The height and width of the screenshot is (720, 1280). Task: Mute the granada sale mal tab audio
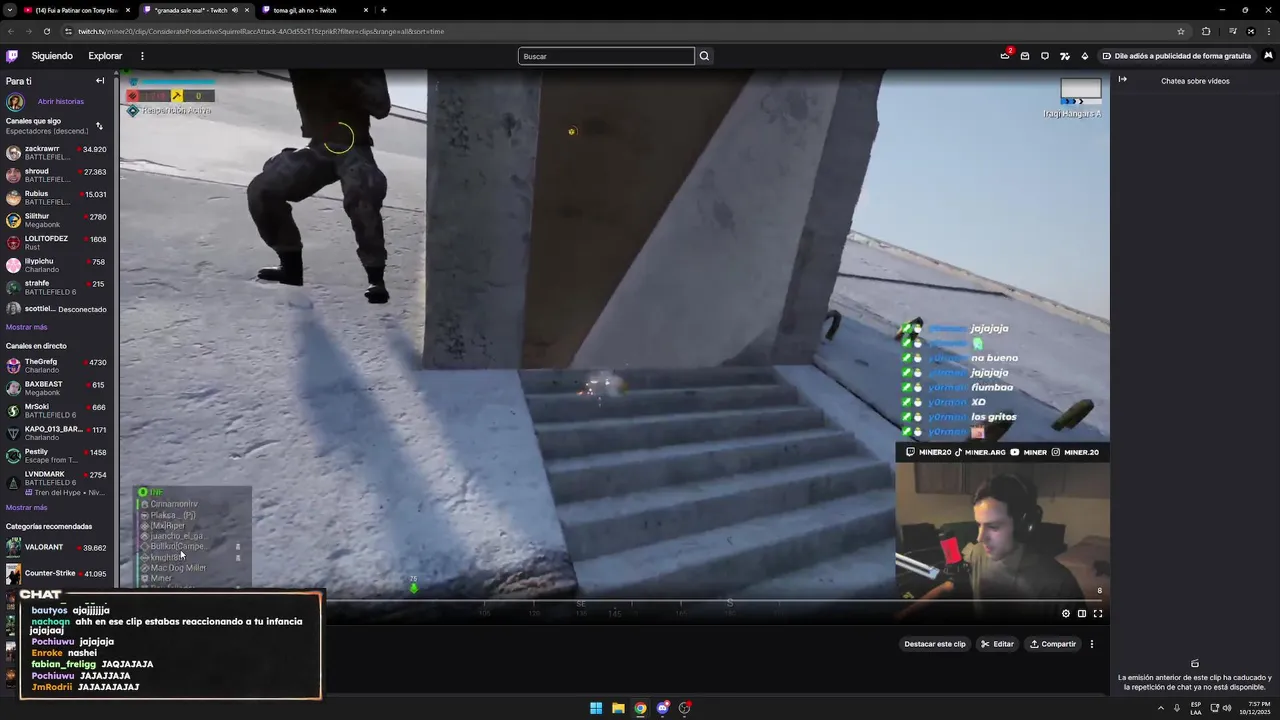click(x=235, y=10)
